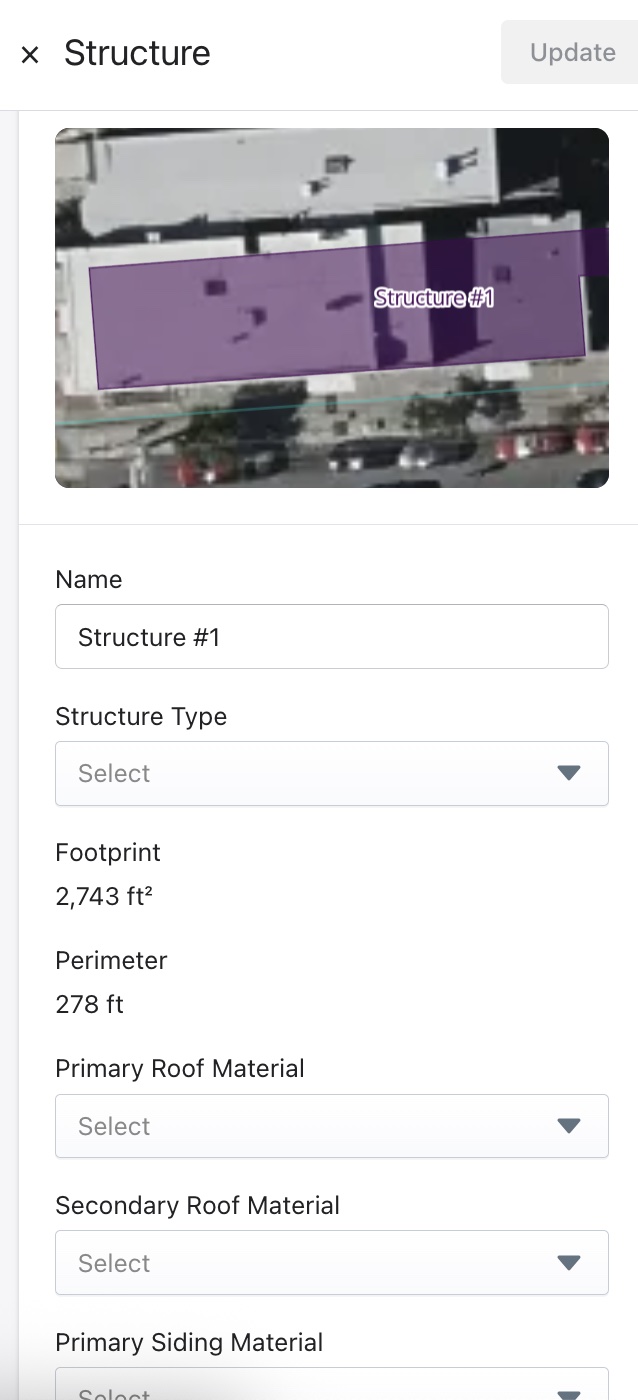Click the Structure panel heading
The height and width of the screenshot is (1400, 638).
click(x=137, y=53)
